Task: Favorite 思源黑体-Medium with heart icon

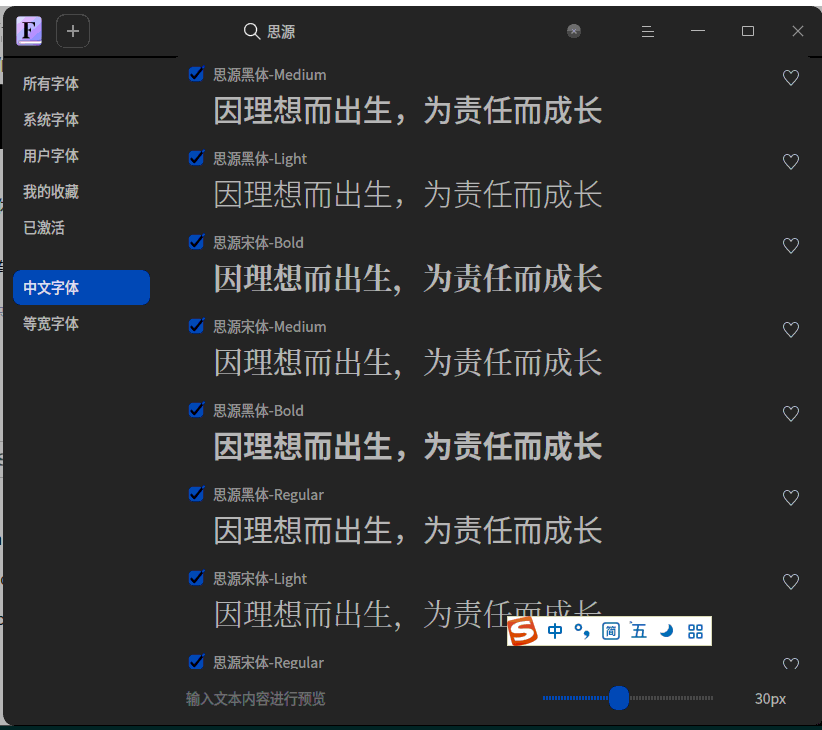Action: 791,78
